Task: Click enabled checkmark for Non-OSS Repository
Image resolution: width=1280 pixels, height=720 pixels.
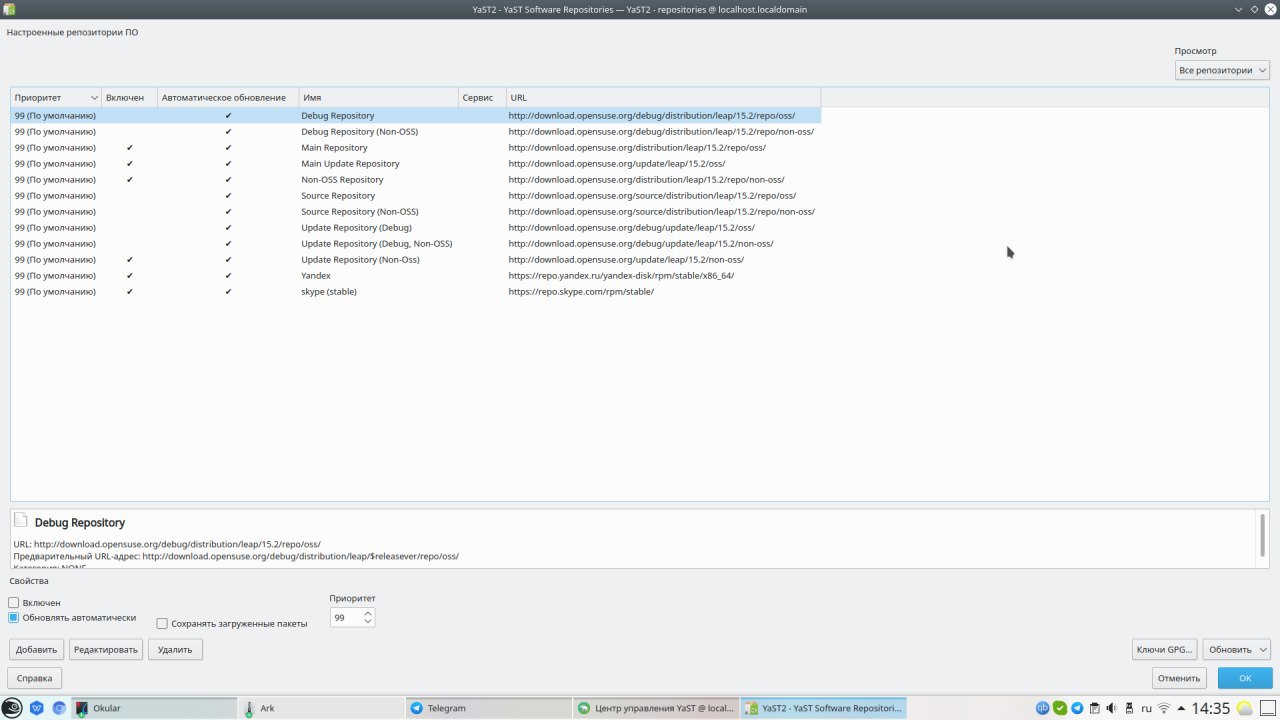Action: 130,180
